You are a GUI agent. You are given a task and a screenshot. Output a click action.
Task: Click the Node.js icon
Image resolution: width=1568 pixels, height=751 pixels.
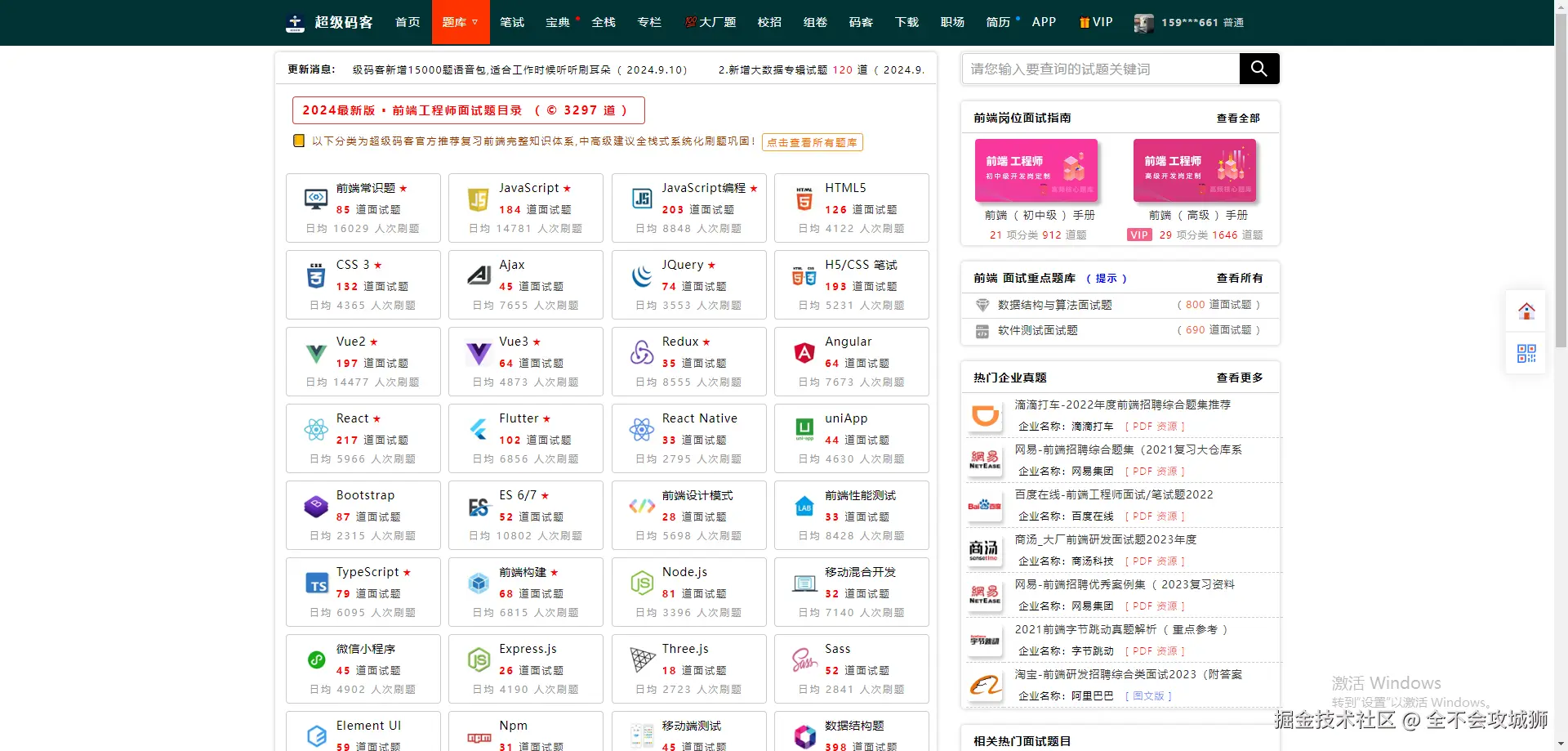pyautogui.click(x=642, y=583)
